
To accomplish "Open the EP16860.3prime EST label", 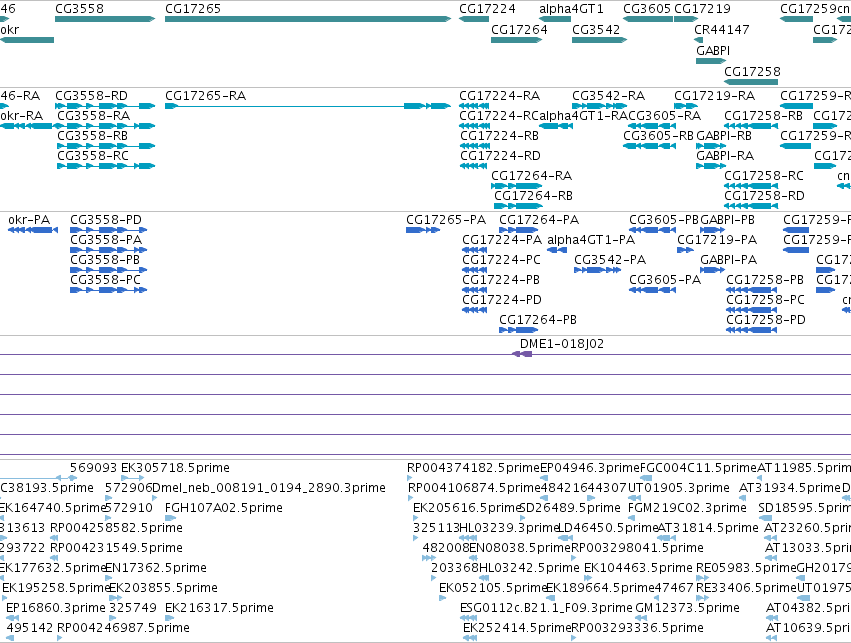I will [56, 608].
